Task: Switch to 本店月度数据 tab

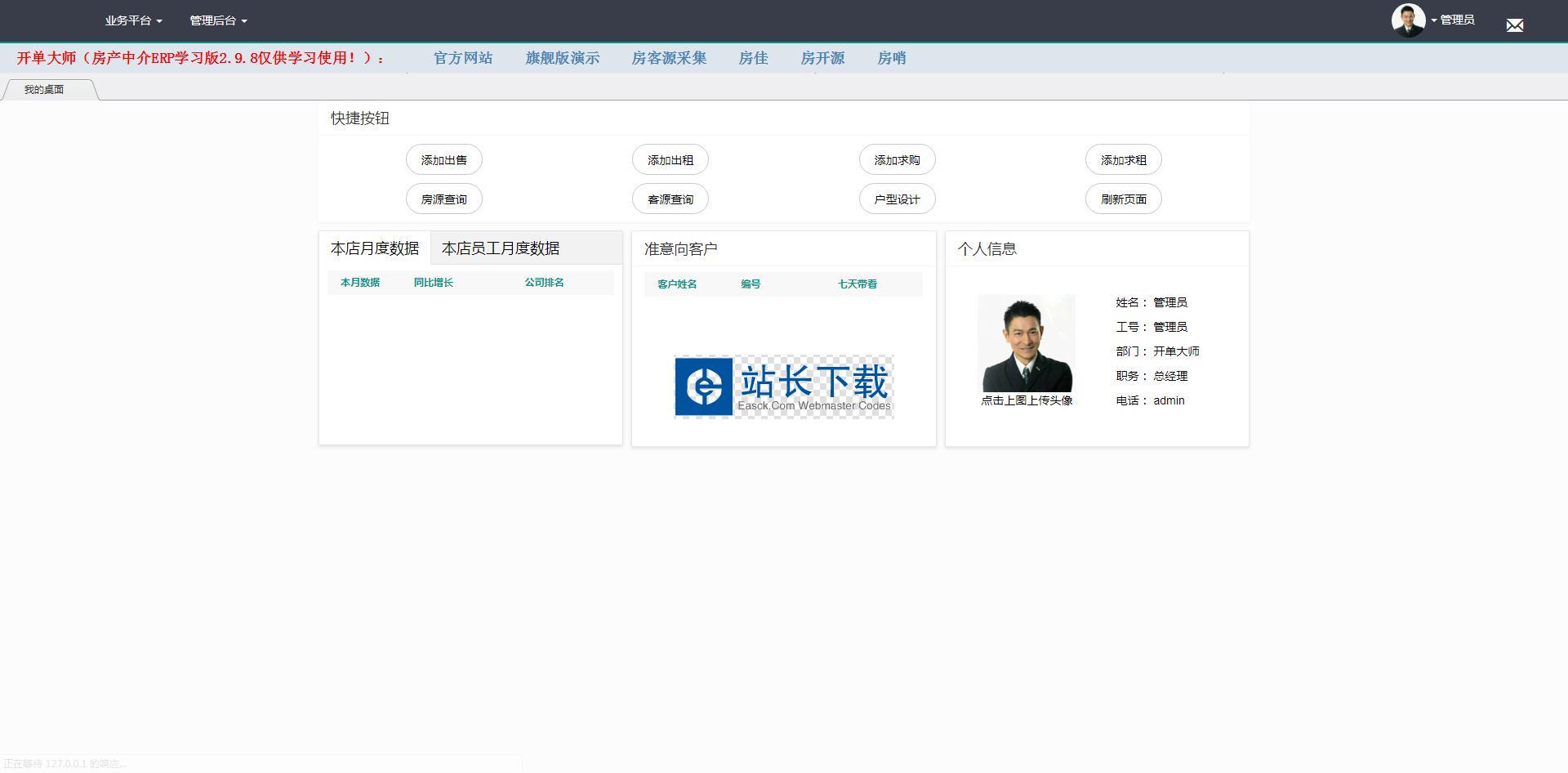Action: (375, 248)
